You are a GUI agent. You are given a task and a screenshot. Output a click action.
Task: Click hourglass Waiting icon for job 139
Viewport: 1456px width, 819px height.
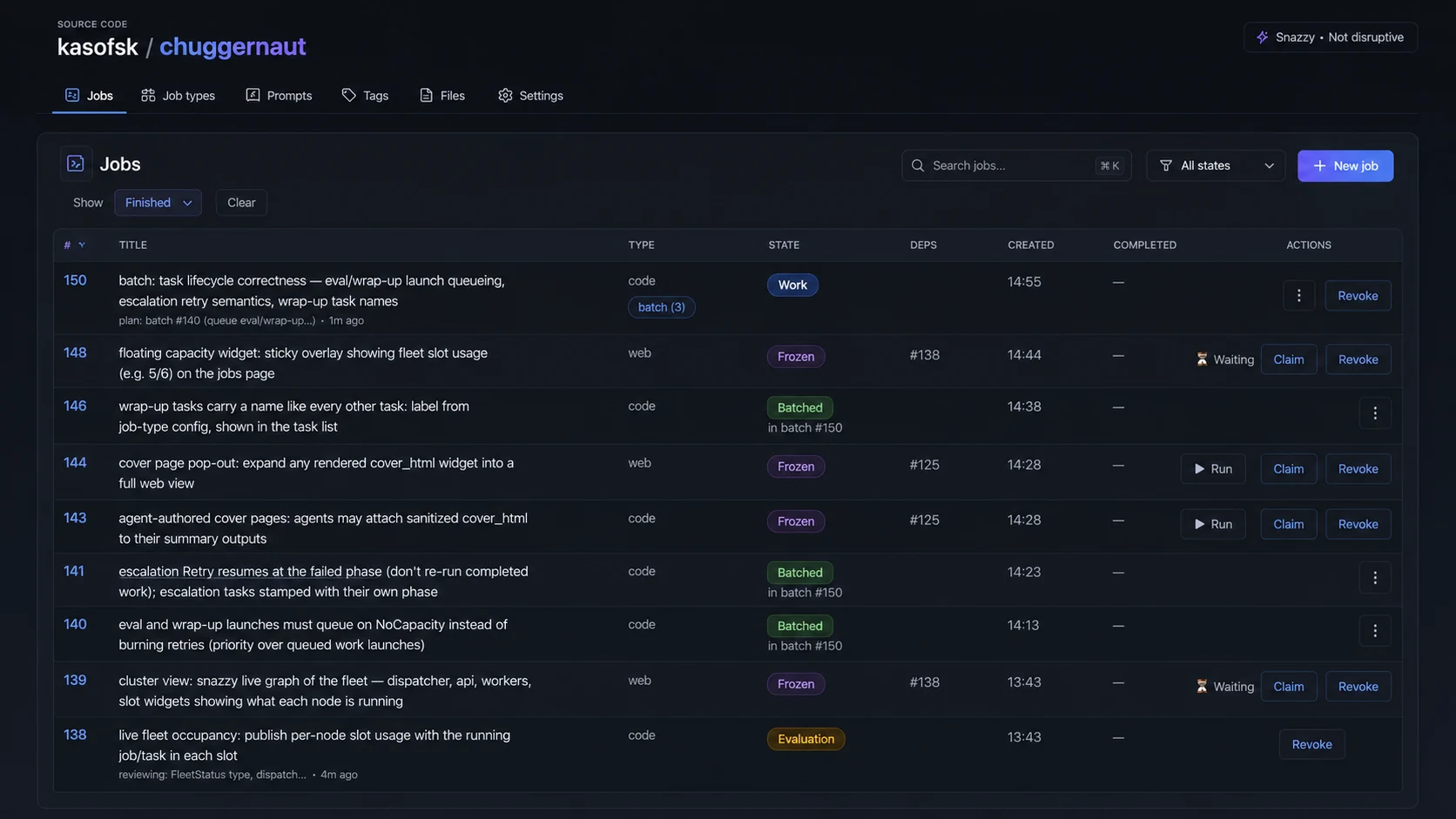coord(1202,687)
